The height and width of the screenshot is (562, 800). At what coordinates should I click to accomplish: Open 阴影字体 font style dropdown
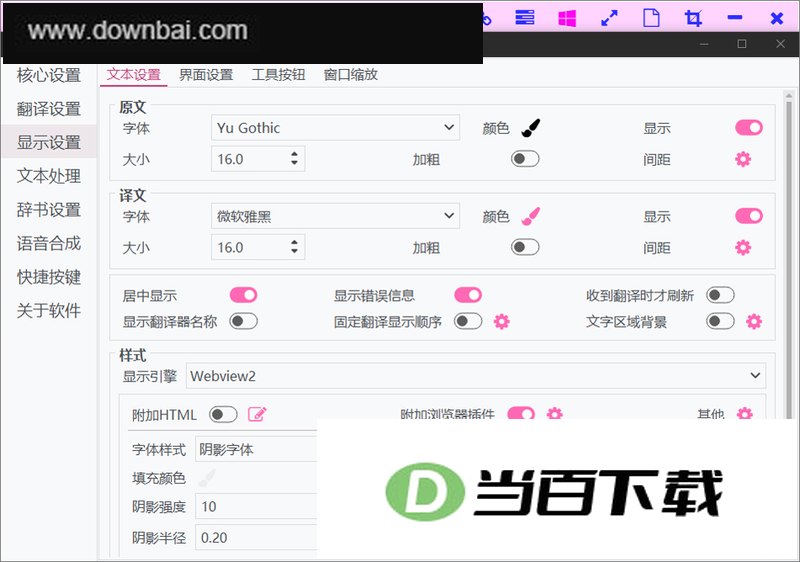click(256, 449)
